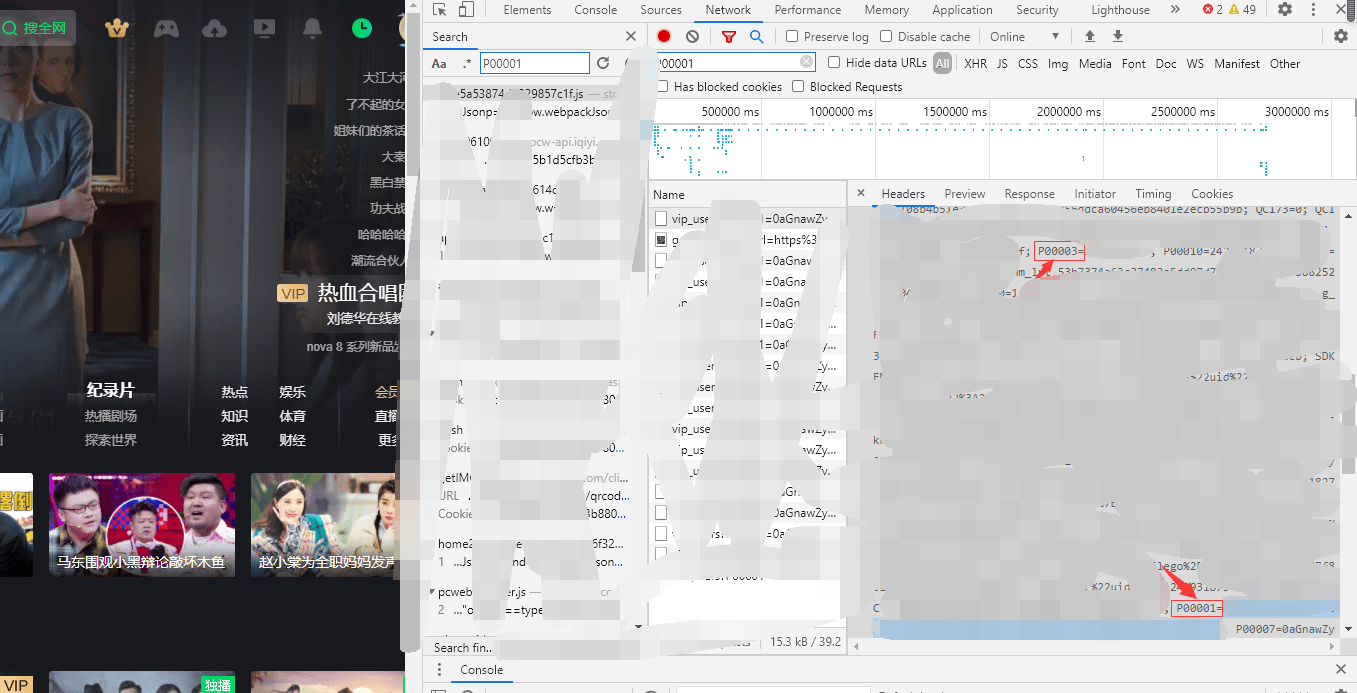This screenshot has width=1357, height=693.
Task: Expand more DevTools tabs chevron
Action: [x=1176, y=10]
